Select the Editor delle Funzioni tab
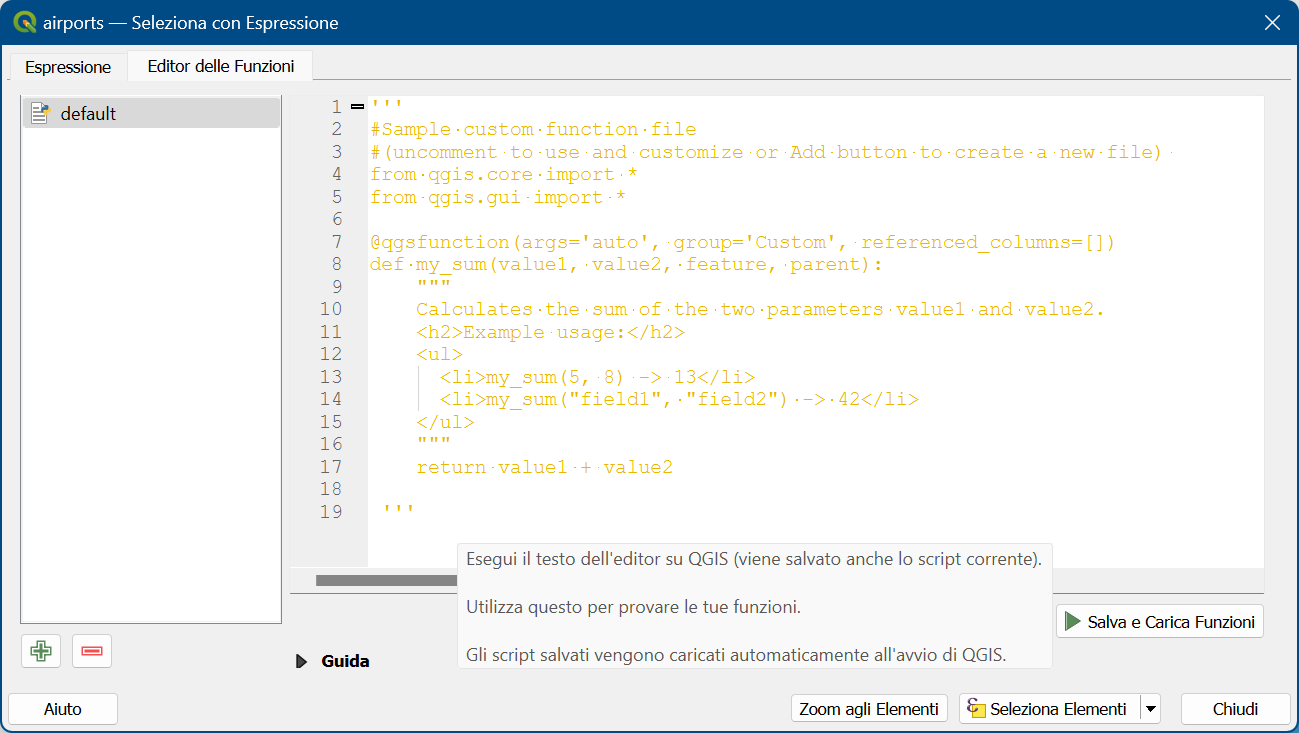1299x733 pixels. [x=221, y=66]
